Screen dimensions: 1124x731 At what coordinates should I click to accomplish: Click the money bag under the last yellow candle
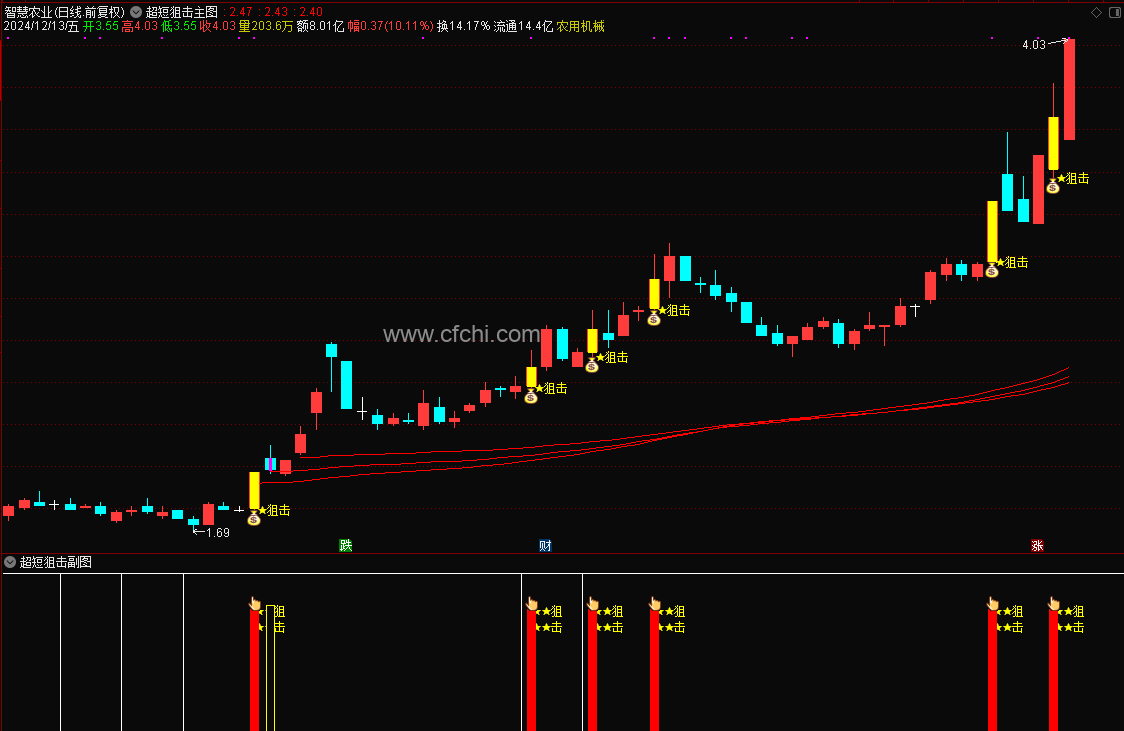(1052, 186)
